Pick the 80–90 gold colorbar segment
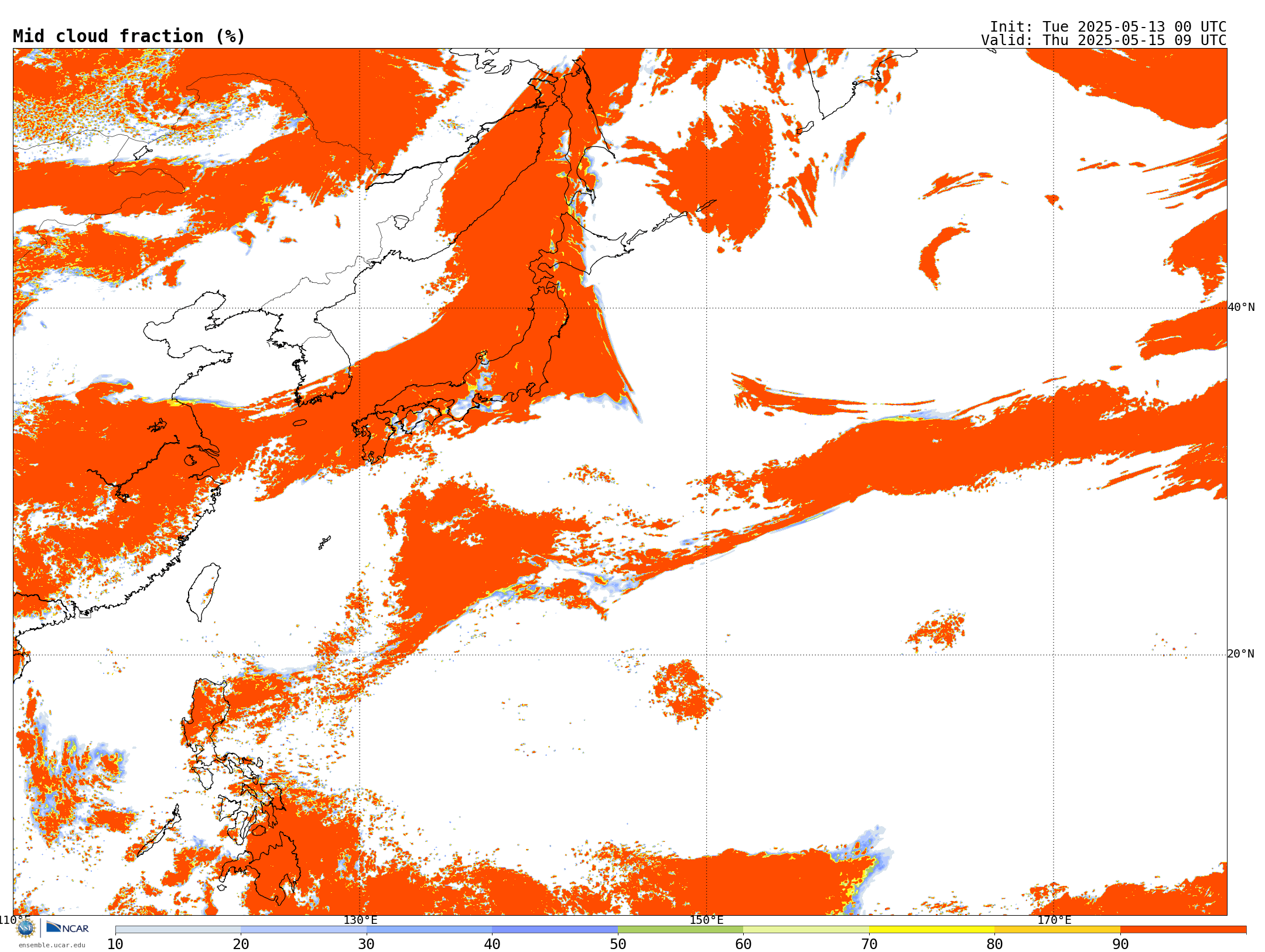 [1058, 930]
